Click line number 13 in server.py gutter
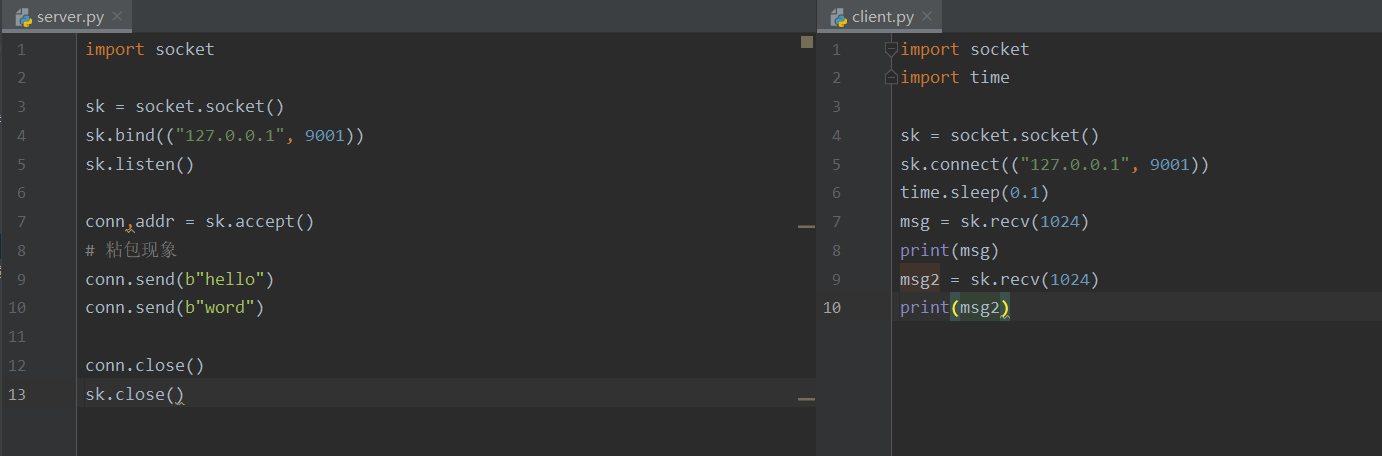 [x=17, y=394]
